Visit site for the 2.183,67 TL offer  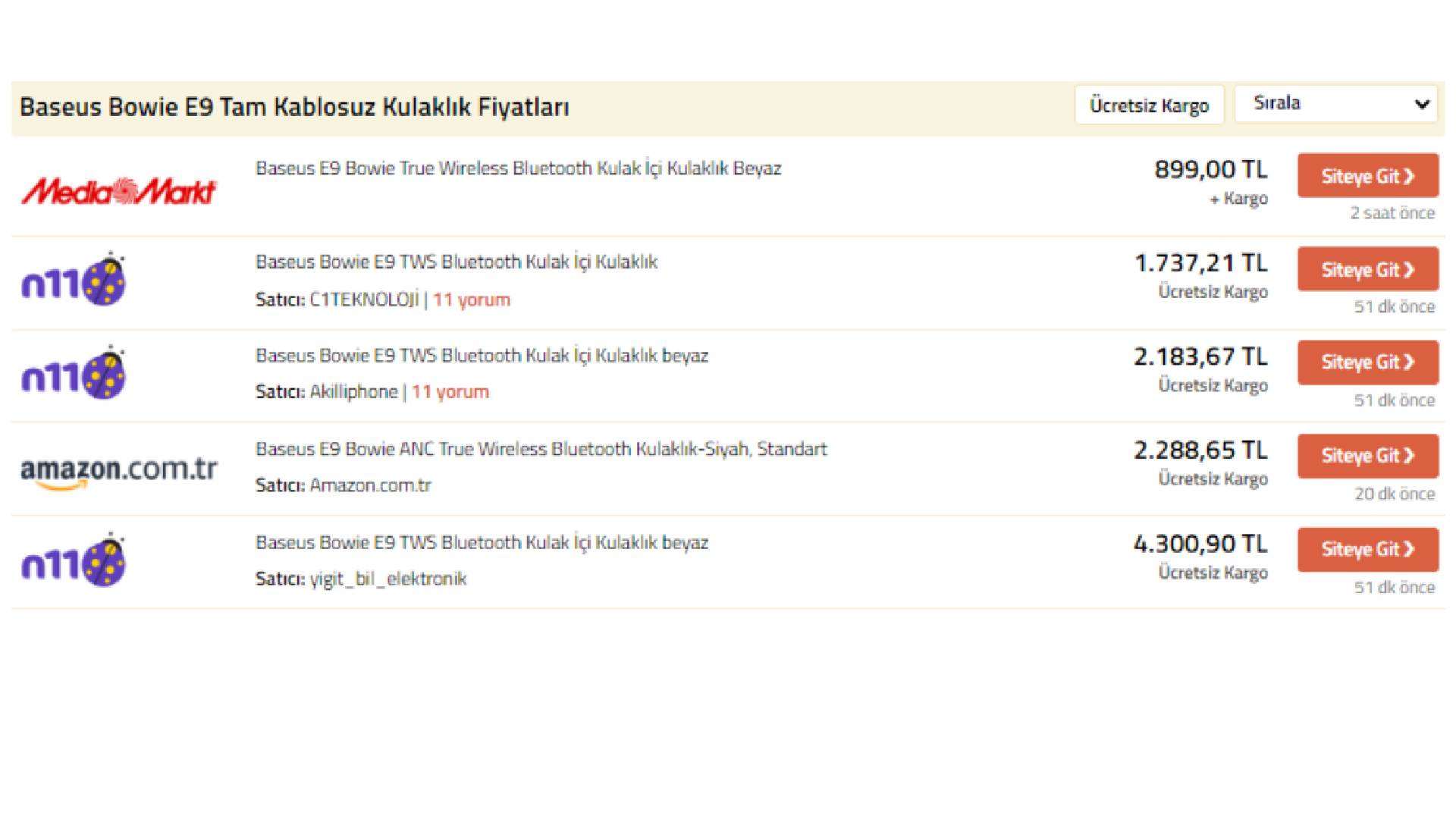(x=1367, y=362)
